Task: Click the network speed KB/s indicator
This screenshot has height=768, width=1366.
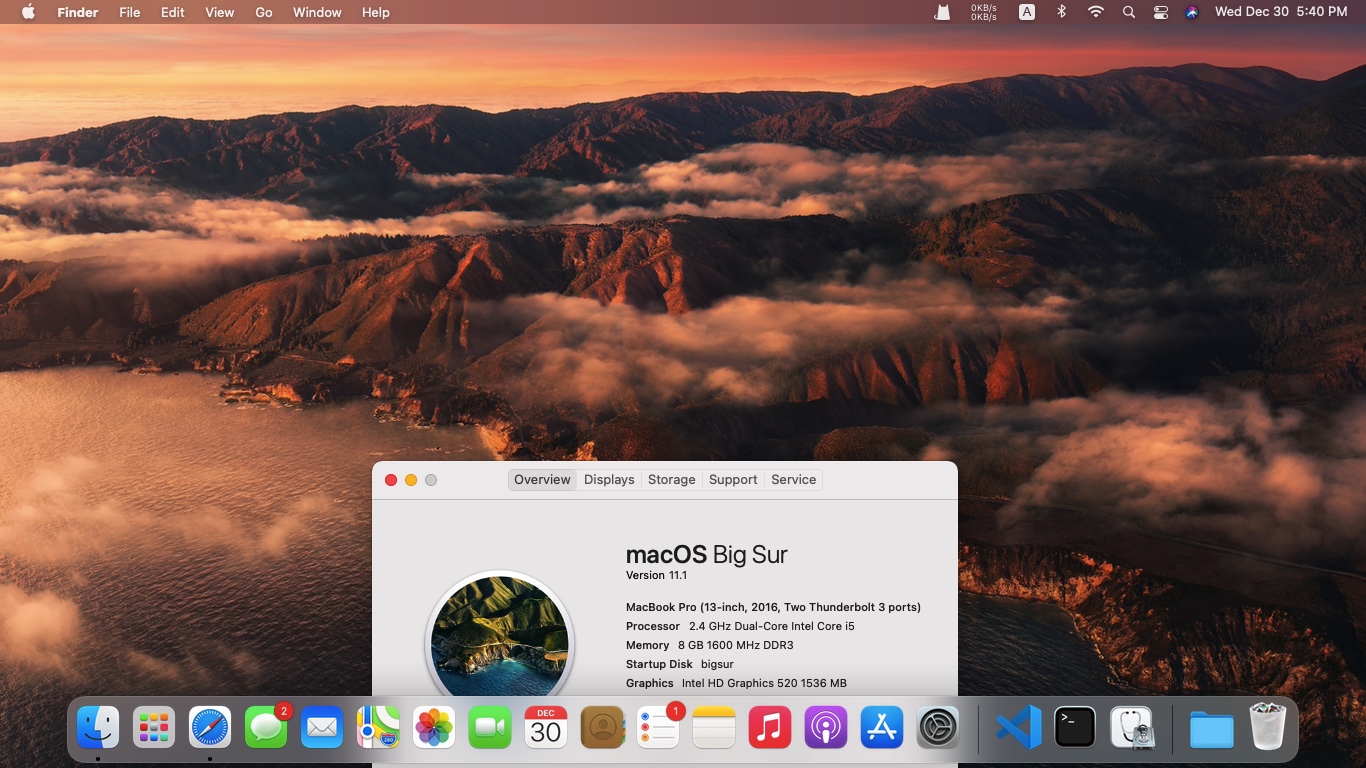Action: [984, 12]
